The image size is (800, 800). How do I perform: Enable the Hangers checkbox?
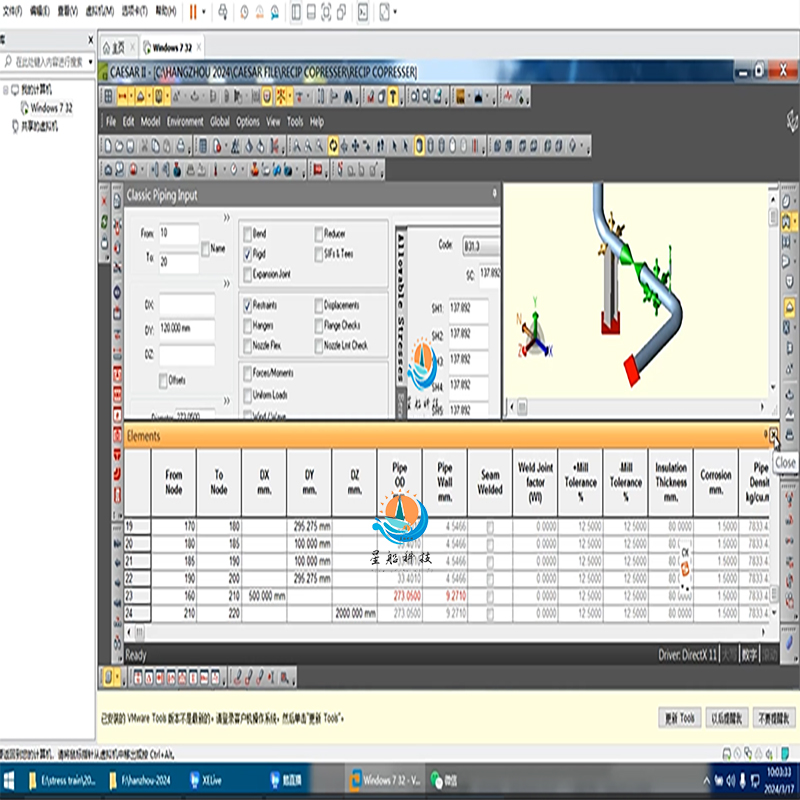click(x=247, y=326)
